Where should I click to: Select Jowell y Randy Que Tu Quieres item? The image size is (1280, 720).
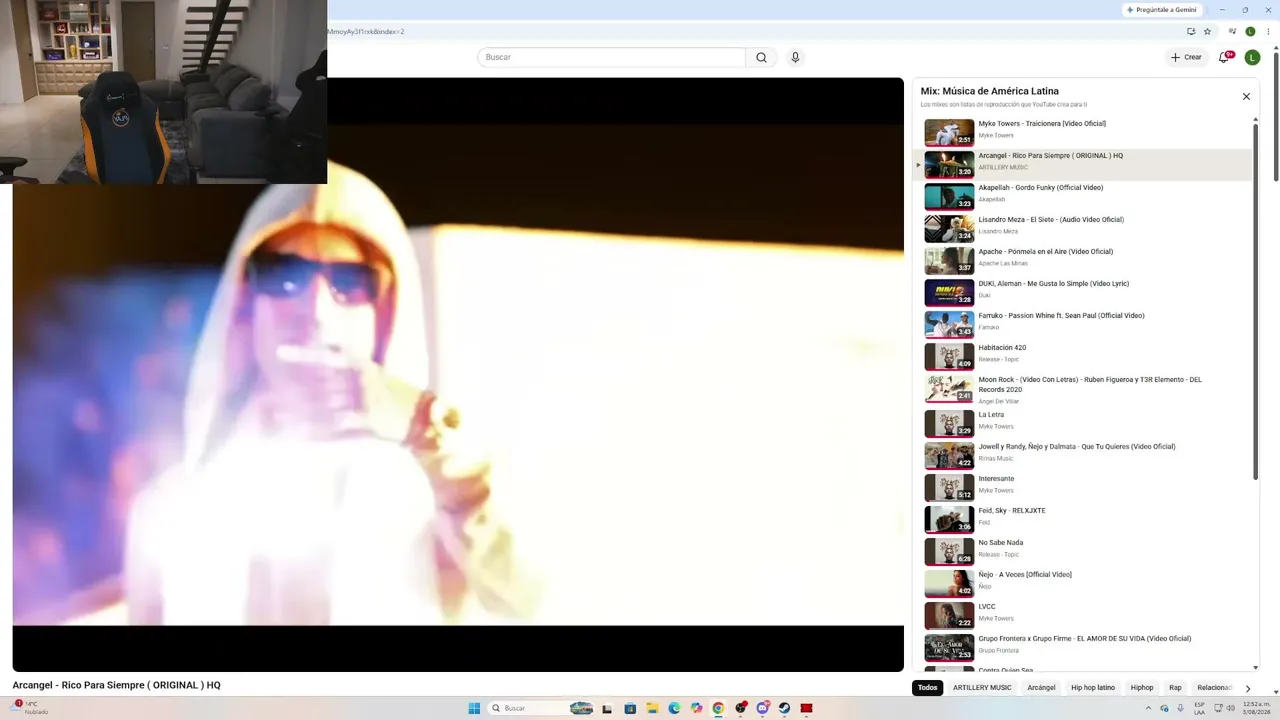point(1083,455)
